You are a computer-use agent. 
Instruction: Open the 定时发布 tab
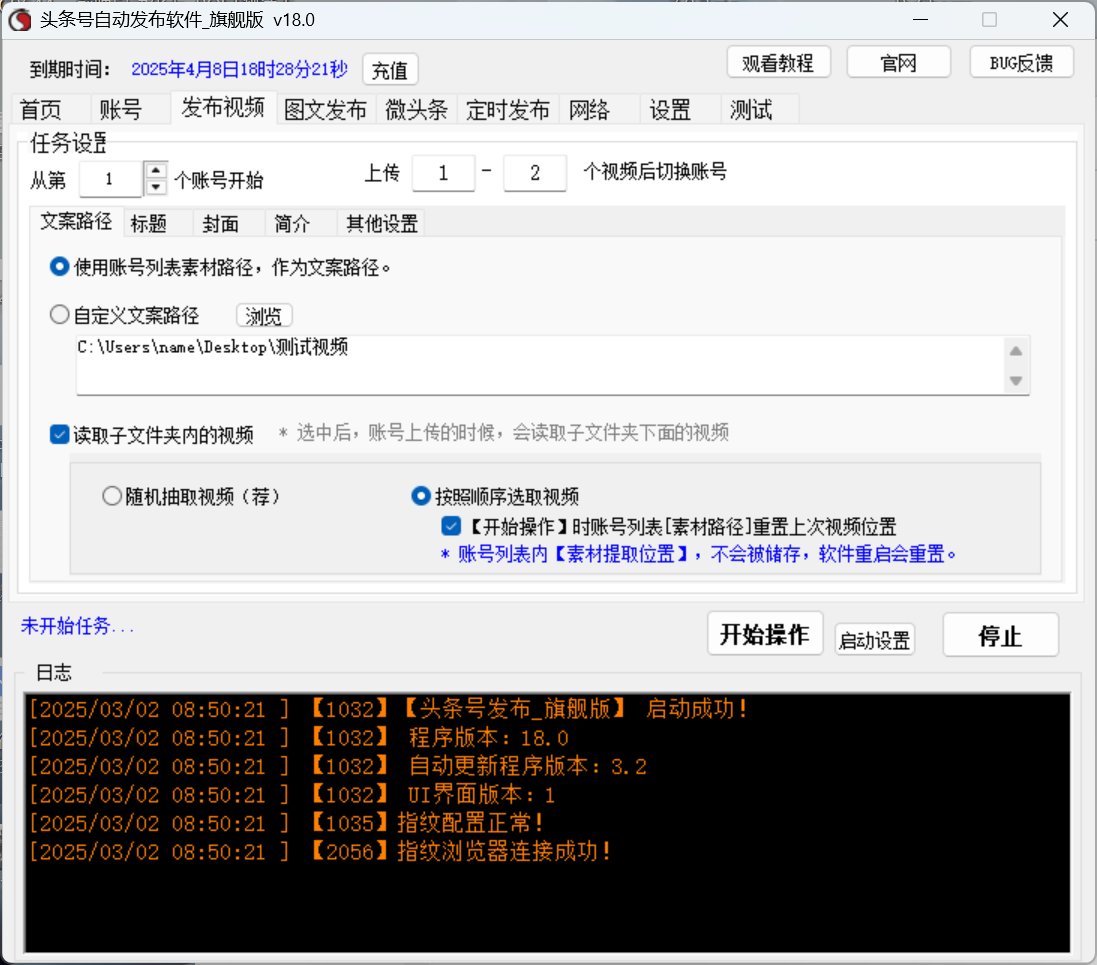tap(508, 110)
